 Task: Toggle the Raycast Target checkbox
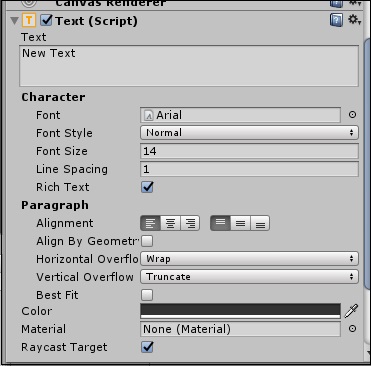(x=147, y=347)
